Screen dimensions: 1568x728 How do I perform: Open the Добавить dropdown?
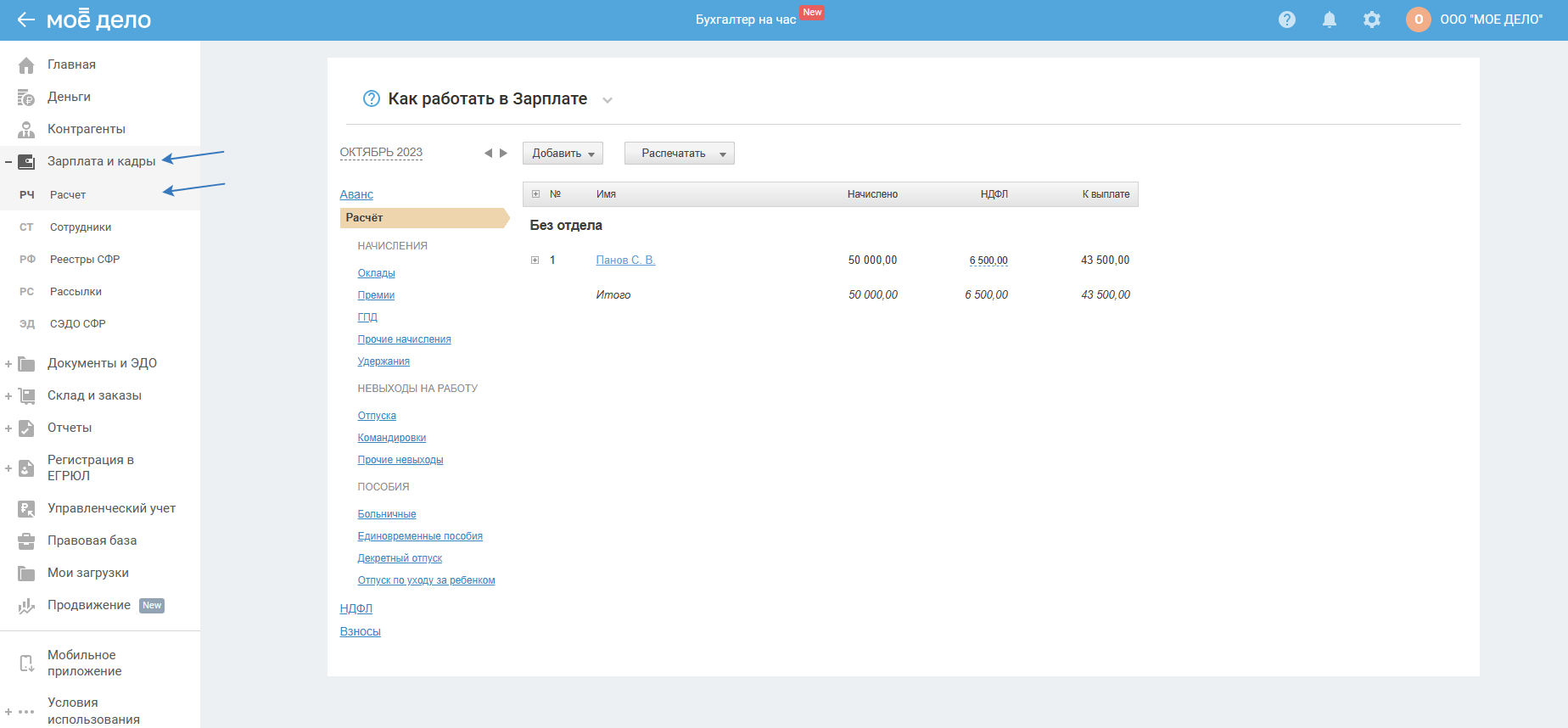(x=563, y=154)
